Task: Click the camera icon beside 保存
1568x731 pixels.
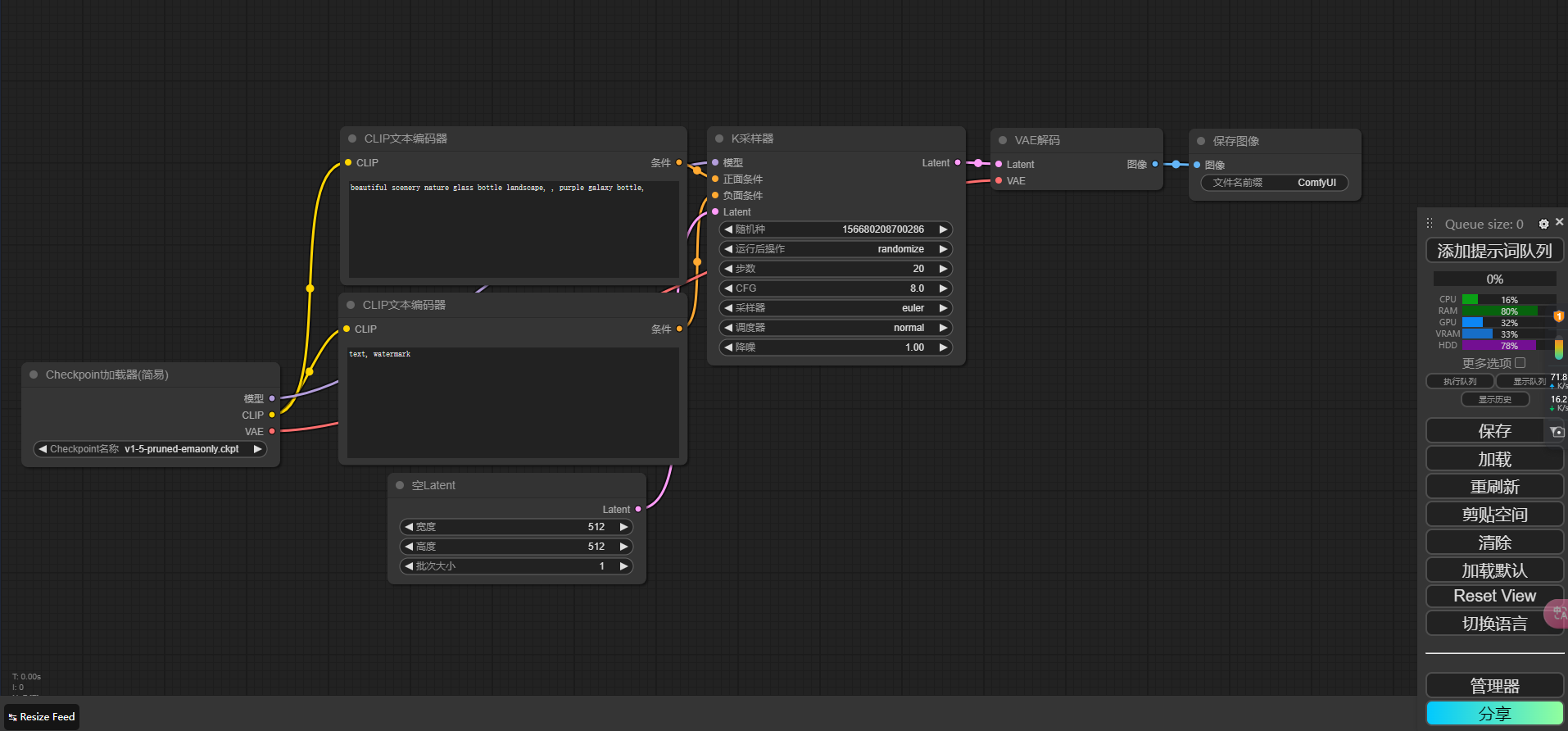Action: click(1557, 431)
